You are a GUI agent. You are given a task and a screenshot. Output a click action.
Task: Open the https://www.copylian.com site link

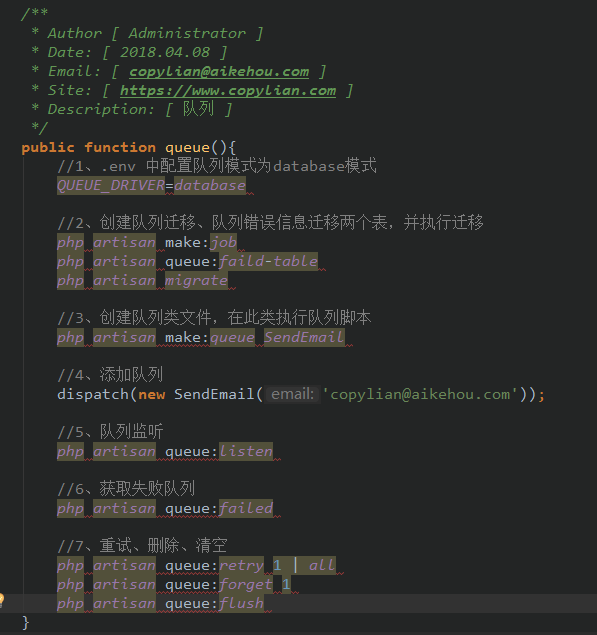click(228, 91)
